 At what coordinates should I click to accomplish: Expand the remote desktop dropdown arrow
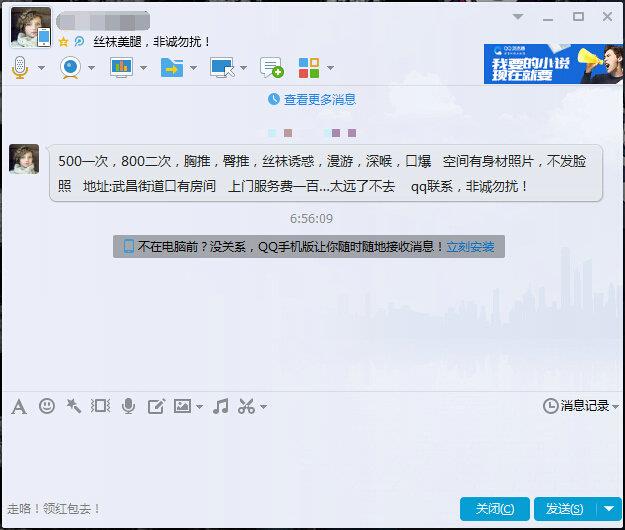pyautogui.click(x=244, y=68)
